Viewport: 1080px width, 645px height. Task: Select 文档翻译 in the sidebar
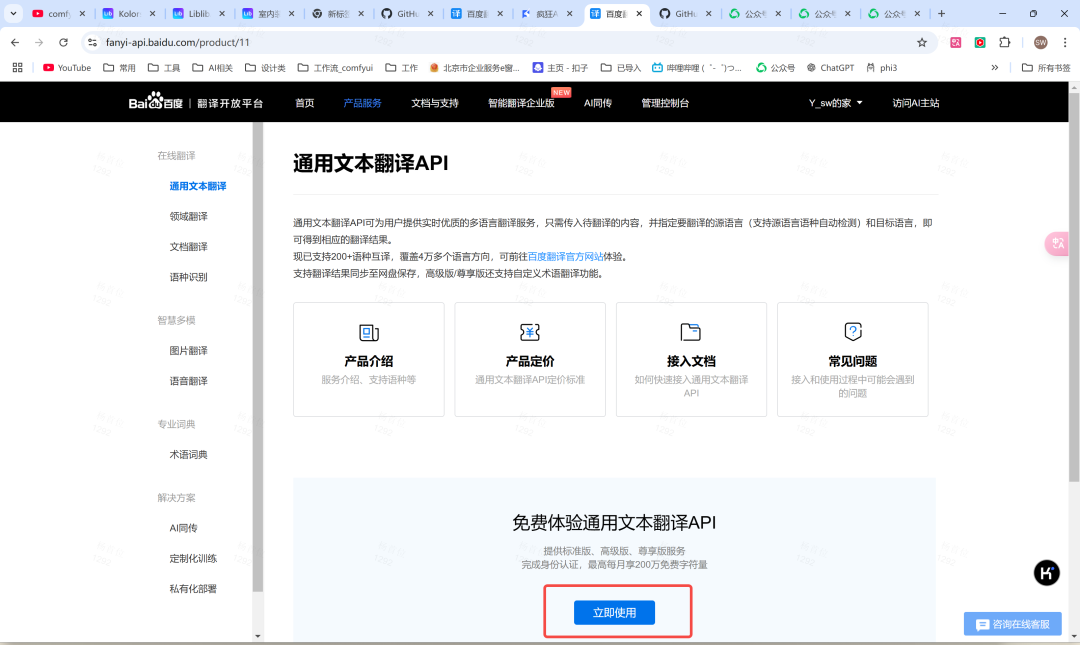[x=188, y=247]
